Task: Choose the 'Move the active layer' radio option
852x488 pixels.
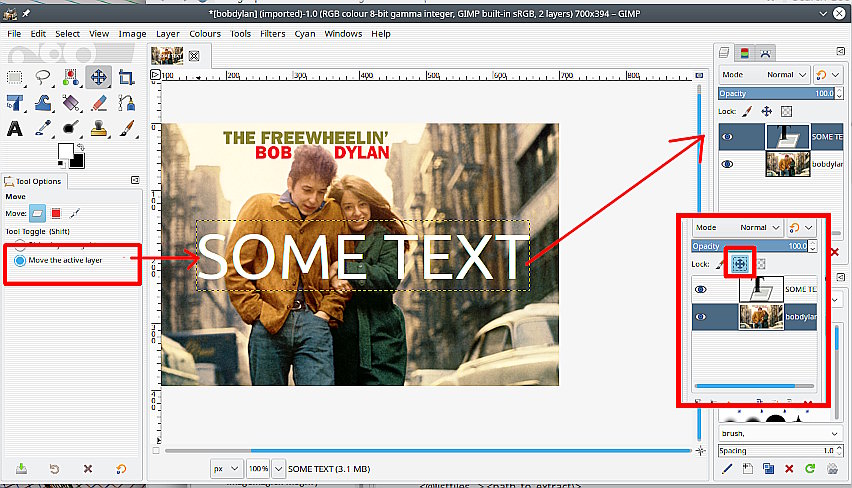Action: 20,260
